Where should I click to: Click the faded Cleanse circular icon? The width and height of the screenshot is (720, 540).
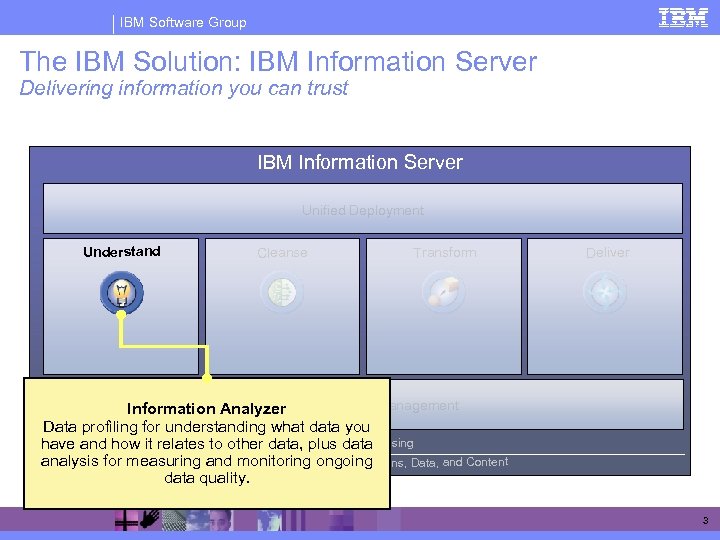tap(282, 292)
